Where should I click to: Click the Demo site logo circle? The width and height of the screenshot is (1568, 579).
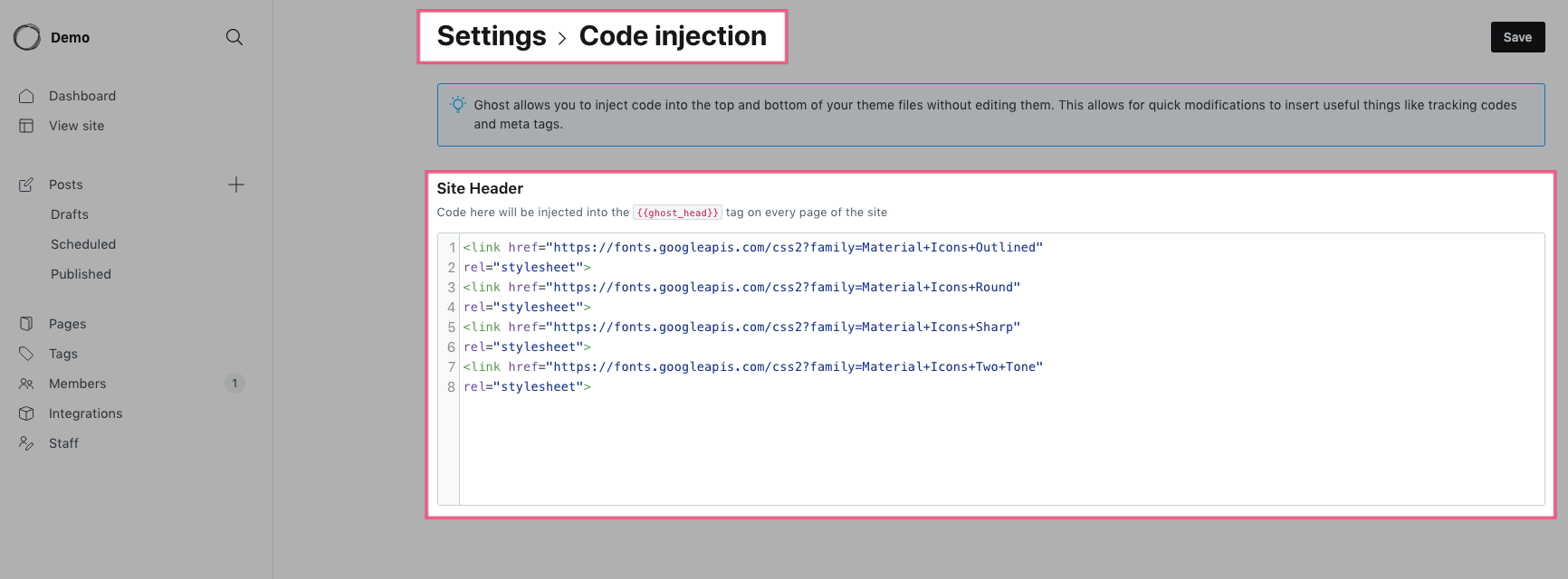(27, 37)
